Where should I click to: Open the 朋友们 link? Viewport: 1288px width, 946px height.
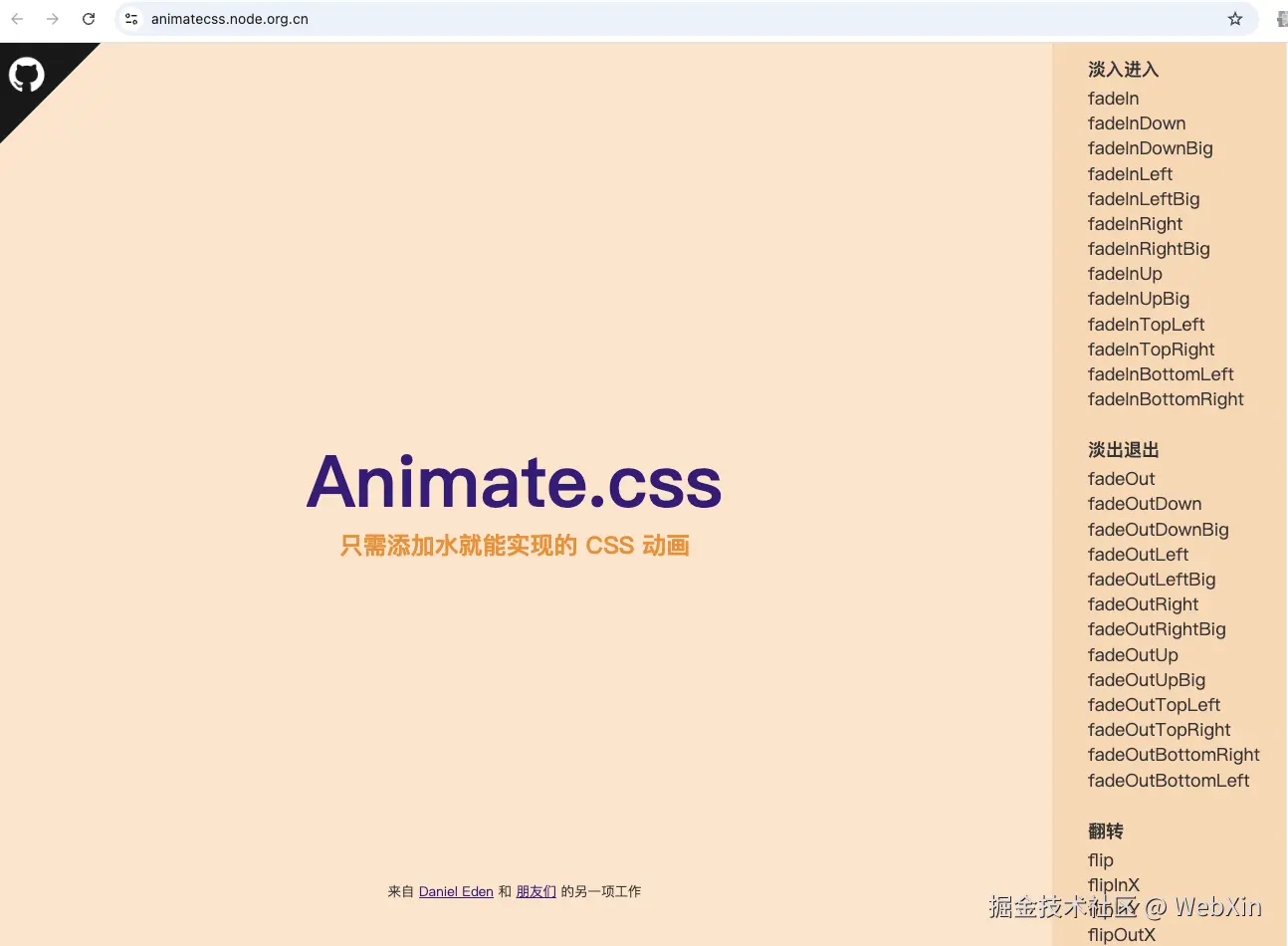pos(536,891)
